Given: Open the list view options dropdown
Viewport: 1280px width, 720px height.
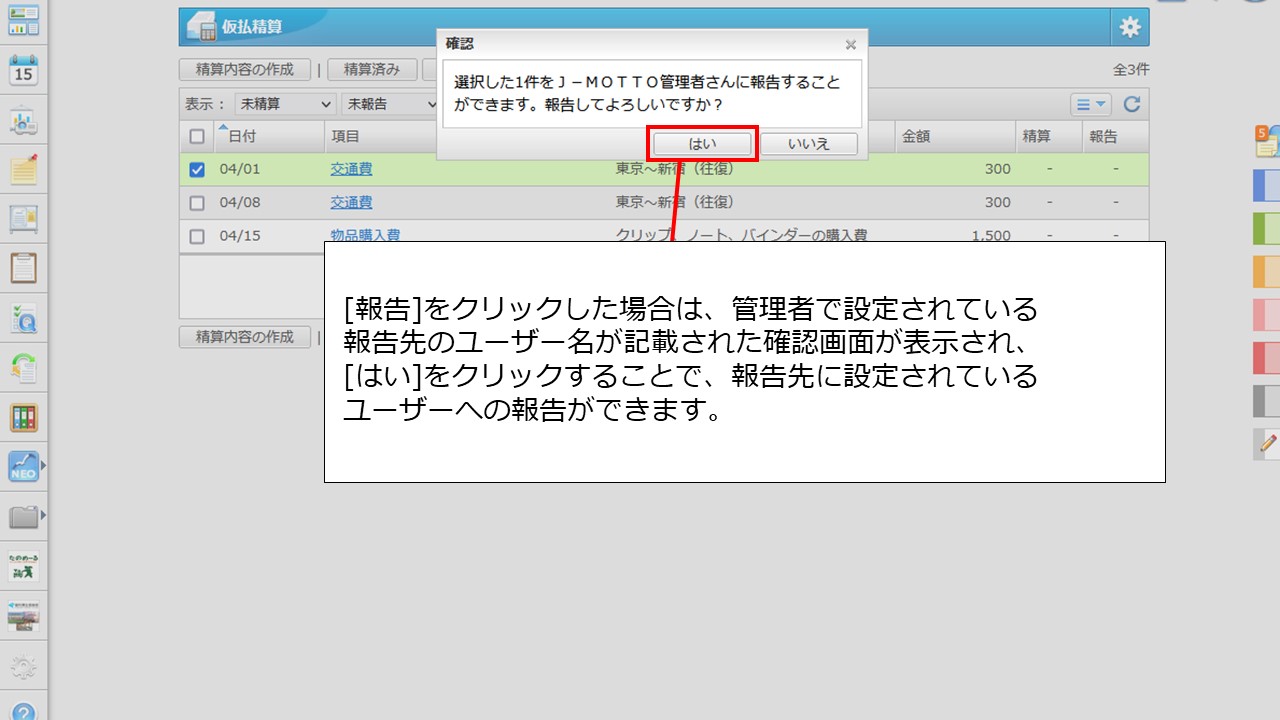Looking at the screenshot, I should coord(1091,104).
